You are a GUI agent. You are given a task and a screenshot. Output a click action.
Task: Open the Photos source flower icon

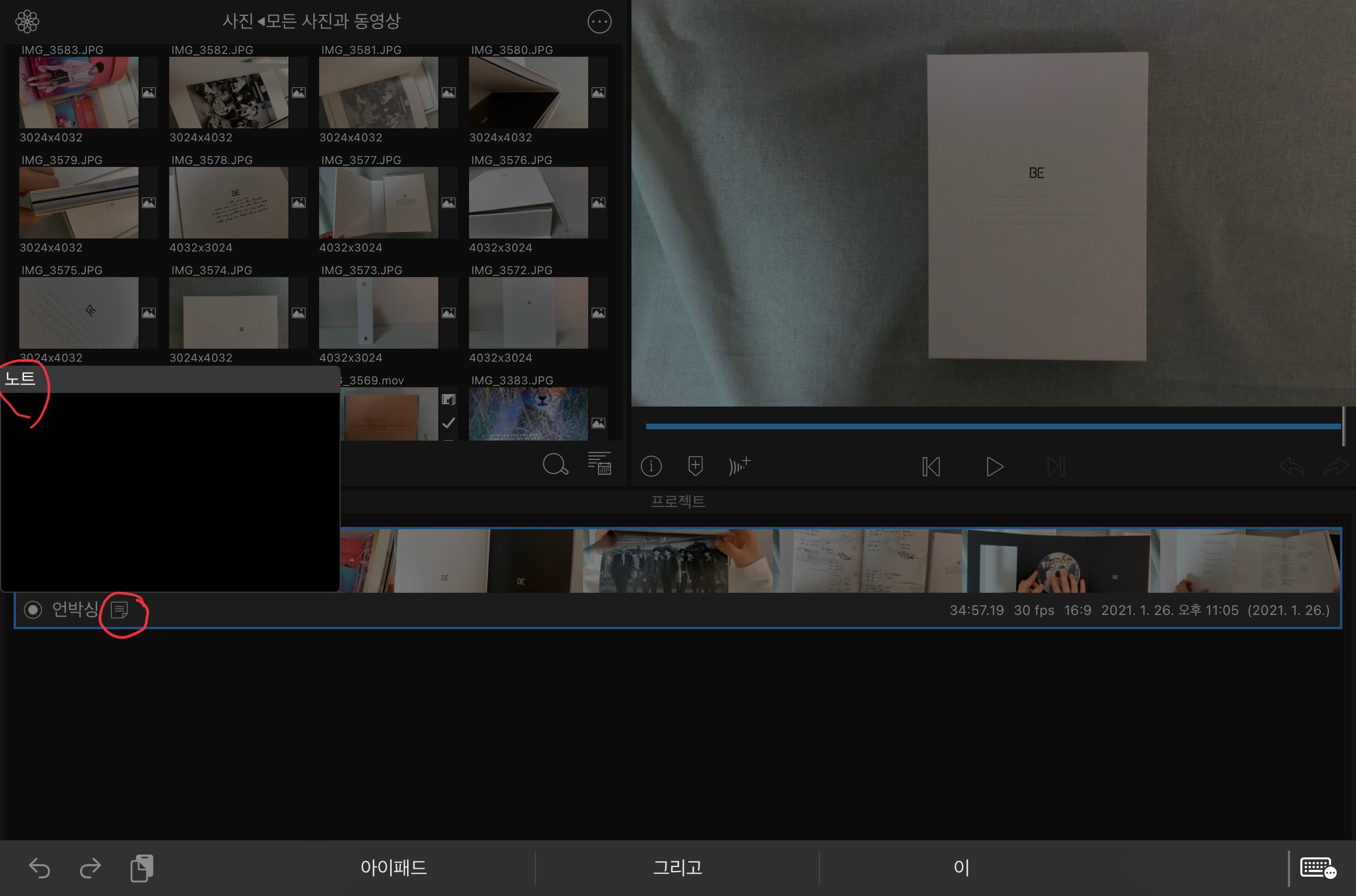tap(27, 22)
